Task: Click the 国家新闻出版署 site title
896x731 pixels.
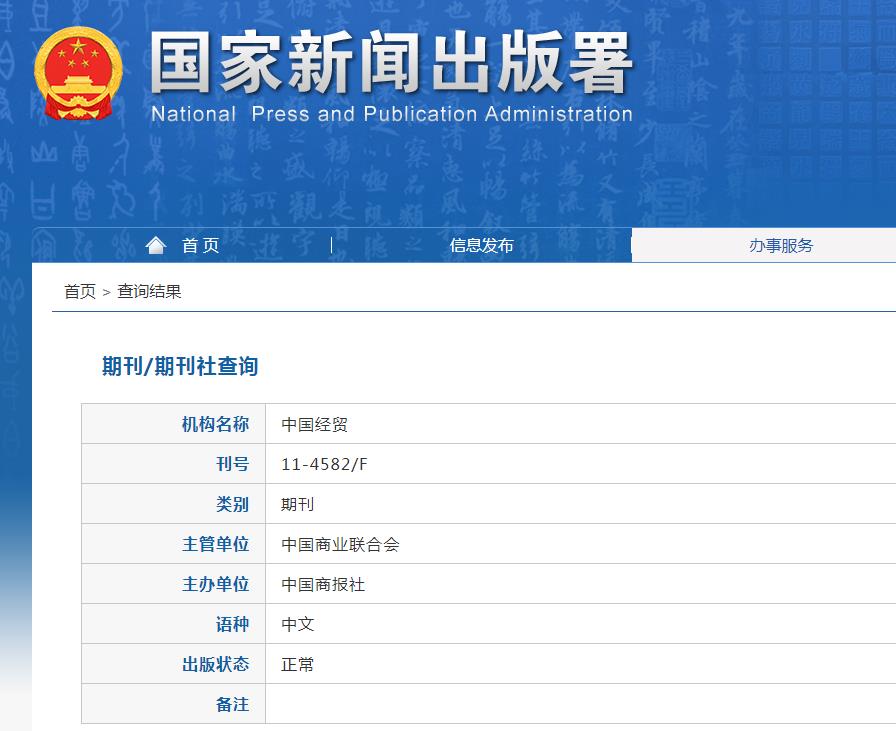Action: pos(391,65)
